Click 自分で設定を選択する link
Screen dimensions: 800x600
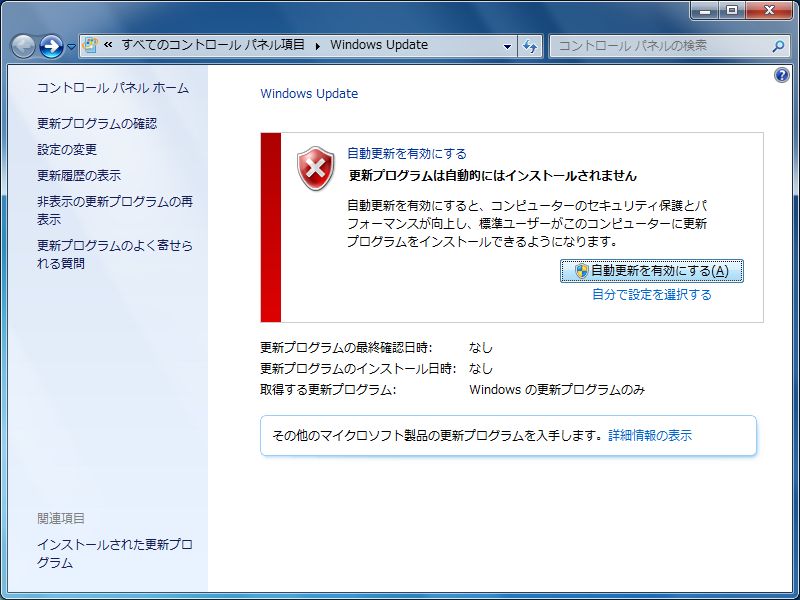tap(652, 294)
